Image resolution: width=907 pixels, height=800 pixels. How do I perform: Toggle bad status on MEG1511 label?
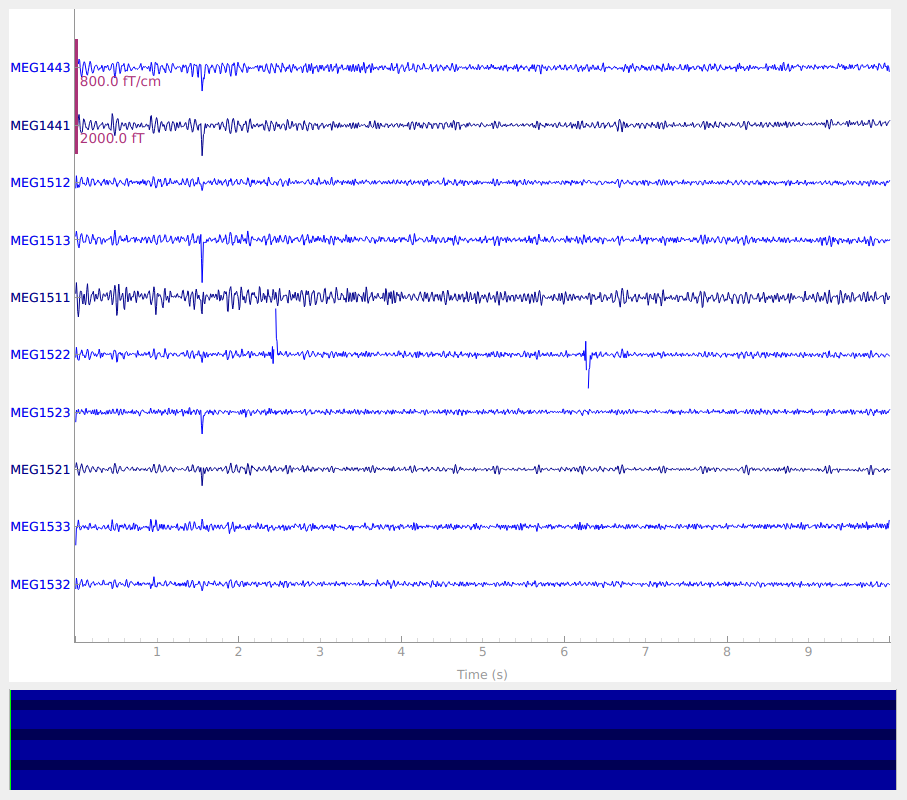click(40, 298)
